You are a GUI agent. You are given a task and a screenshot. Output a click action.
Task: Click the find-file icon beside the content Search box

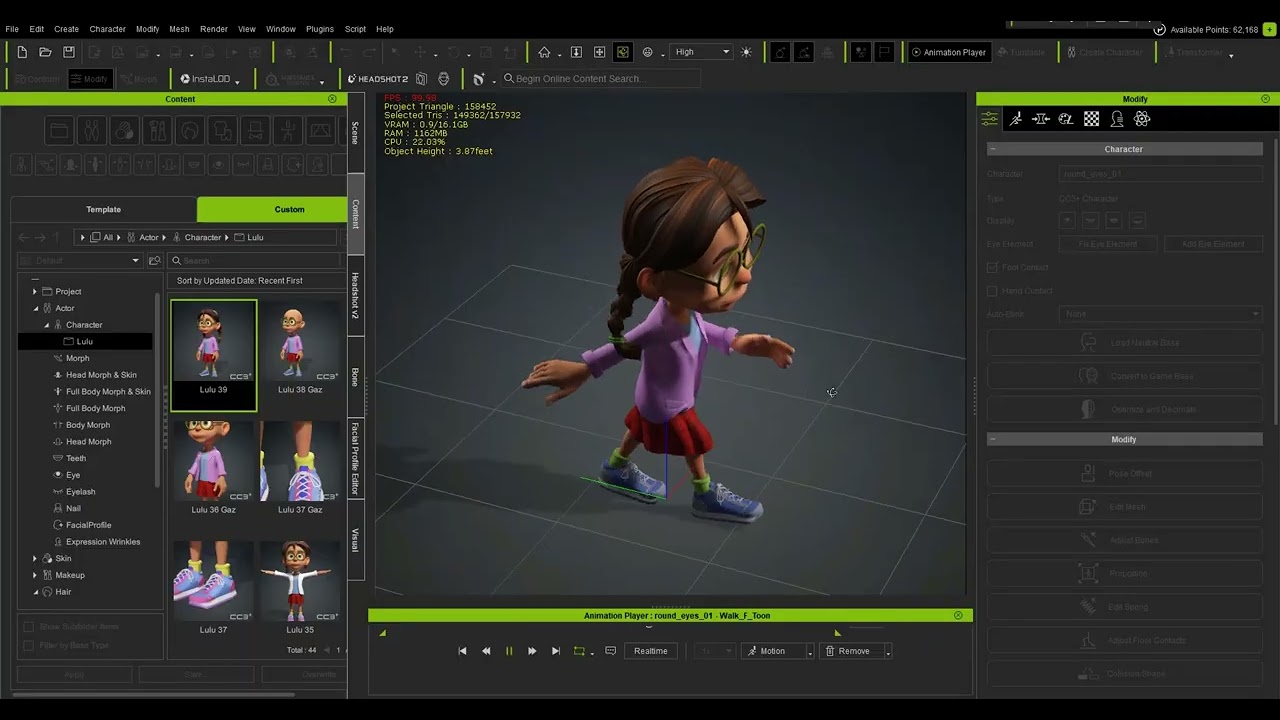click(154, 261)
